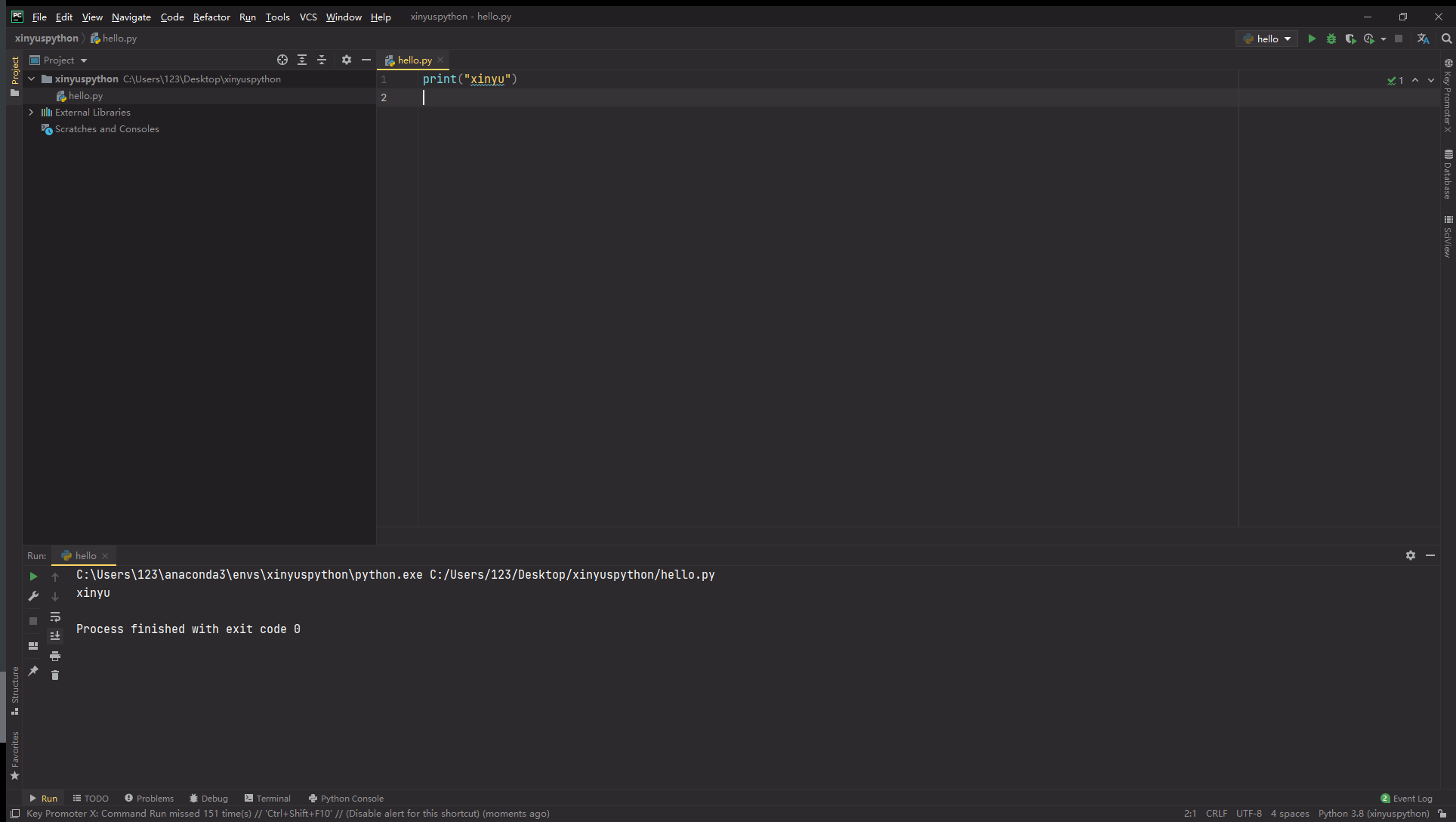
Task: Open the Translate tool icon
Action: click(x=1424, y=39)
